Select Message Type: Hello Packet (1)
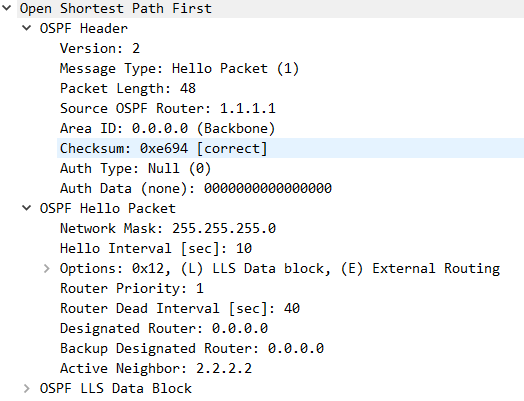The height and width of the screenshot is (401, 524). (179, 69)
